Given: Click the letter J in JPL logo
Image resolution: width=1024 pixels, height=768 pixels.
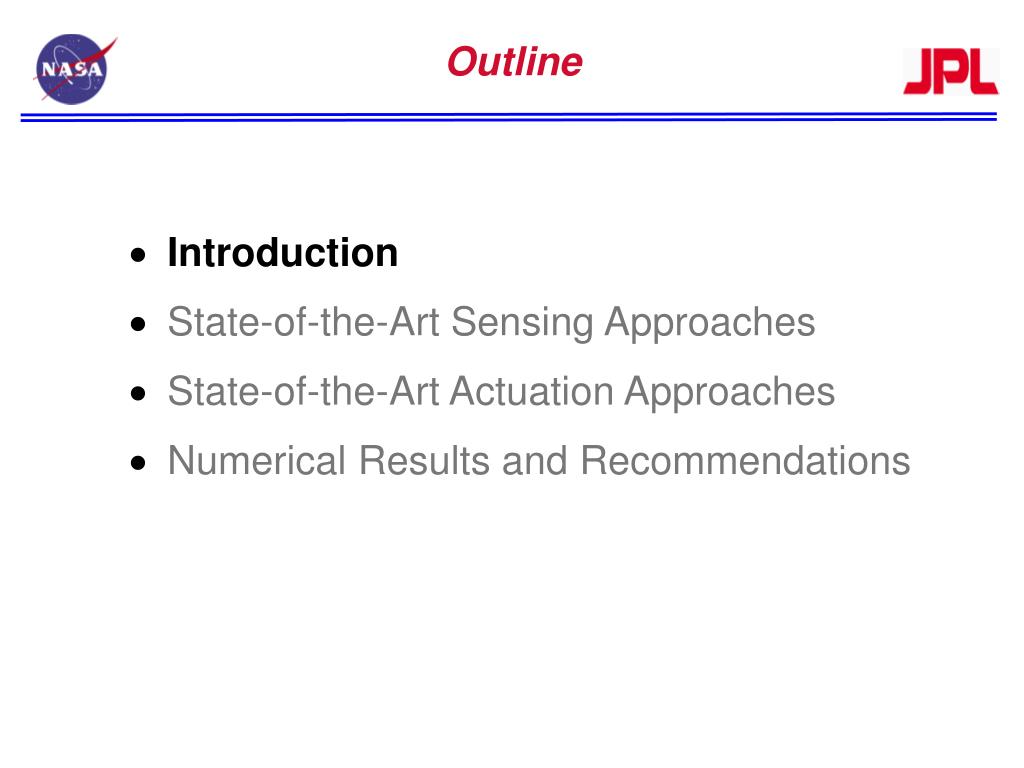Looking at the screenshot, I should 920,72.
